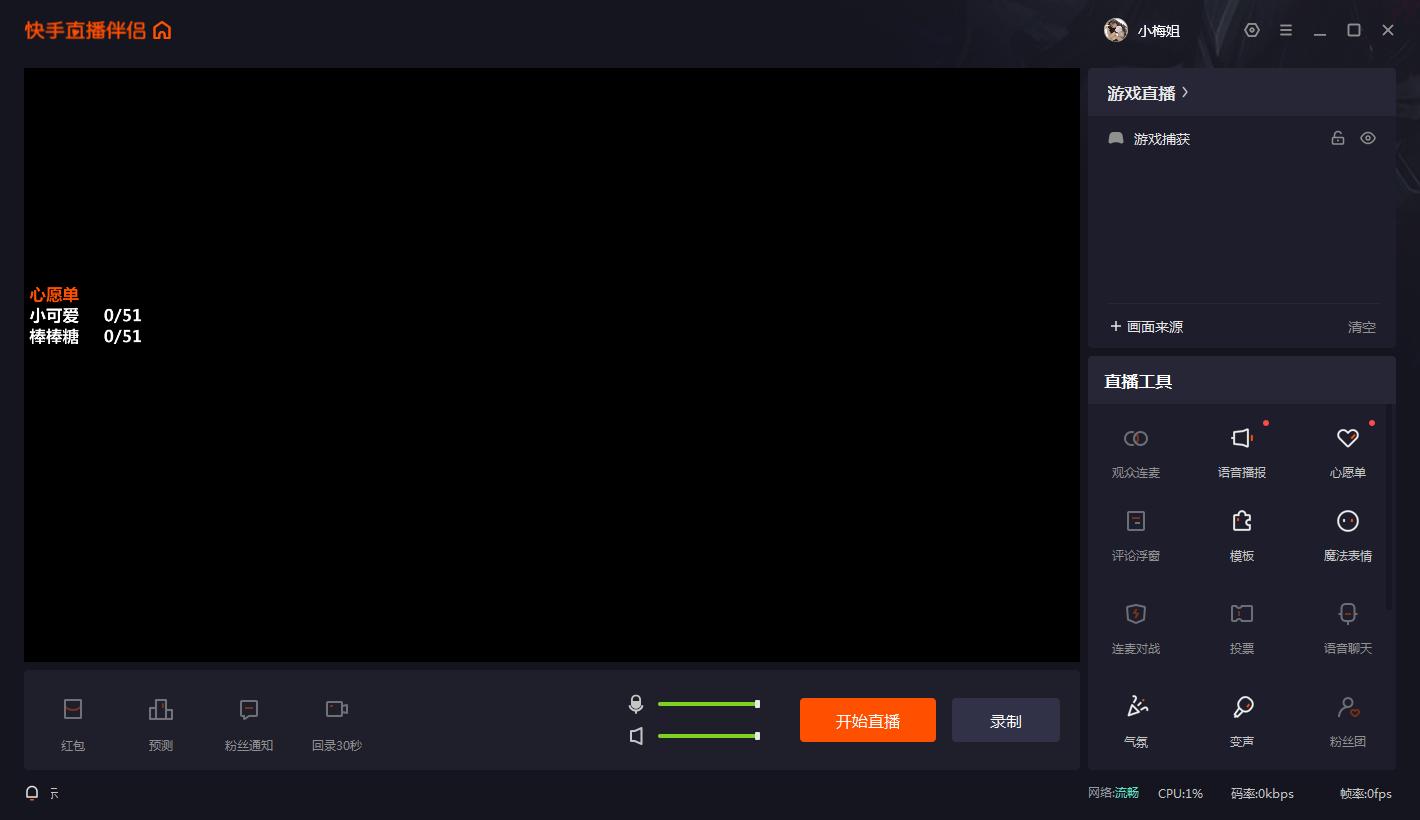Viewport: 1420px width, 820px height.
Task: Click the 小梅姐 username
Action: point(1159,31)
